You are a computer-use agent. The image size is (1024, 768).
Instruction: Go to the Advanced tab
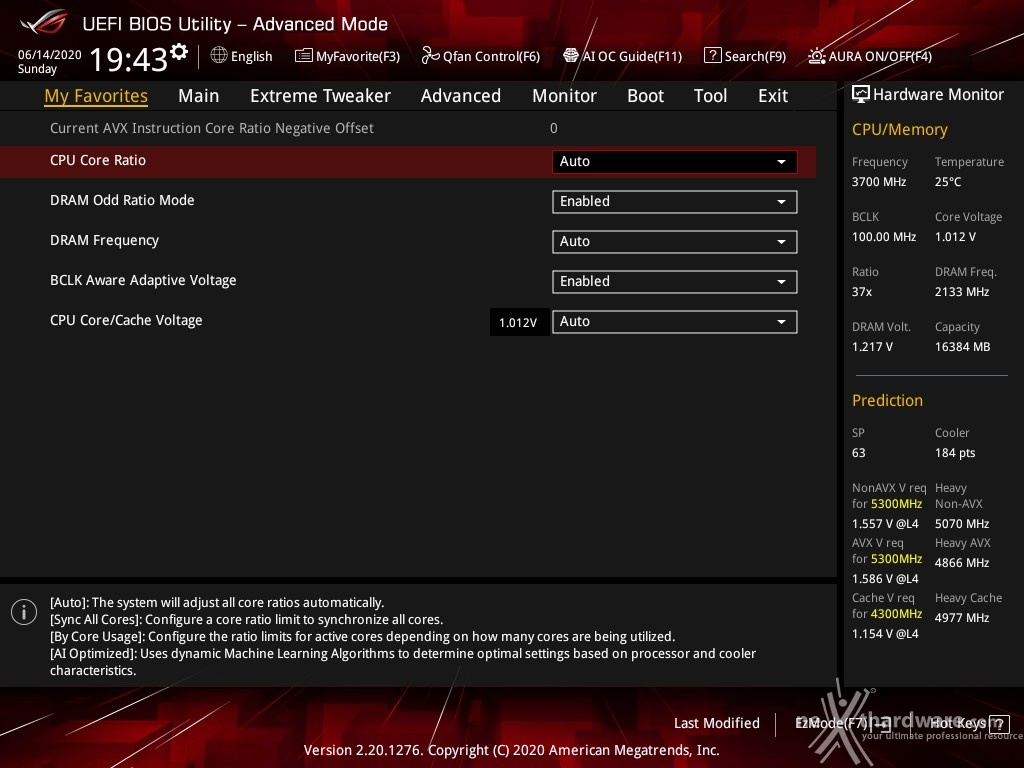click(461, 96)
